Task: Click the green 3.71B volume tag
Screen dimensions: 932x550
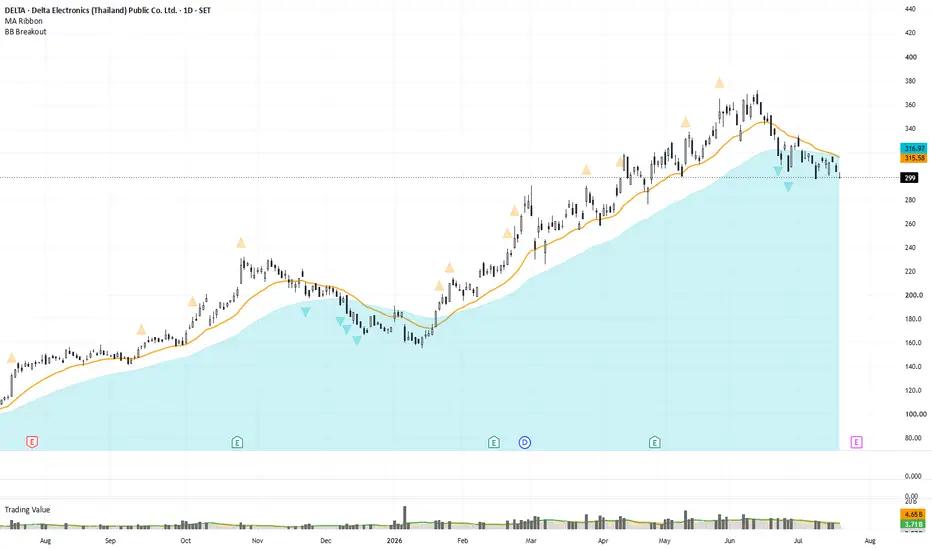Action: [x=914, y=524]
